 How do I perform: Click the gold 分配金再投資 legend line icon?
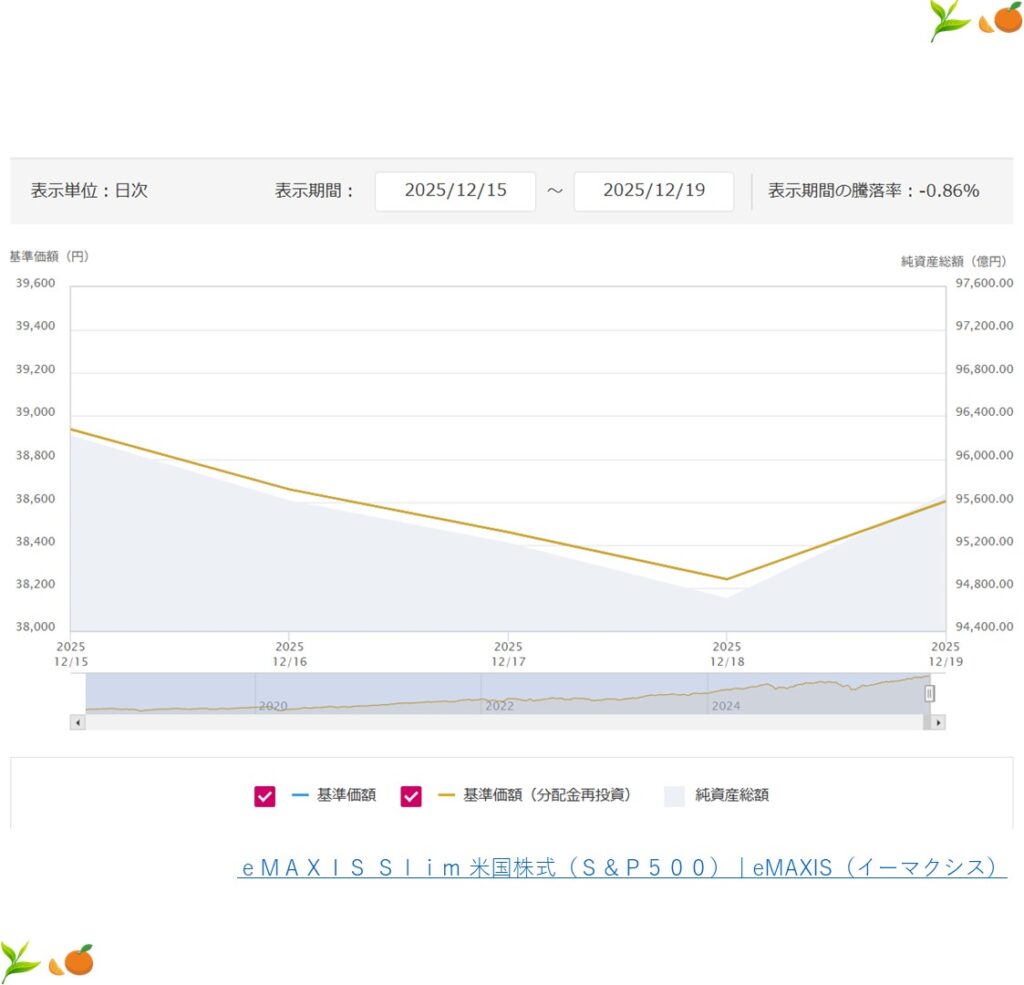[x=446, y=796]
